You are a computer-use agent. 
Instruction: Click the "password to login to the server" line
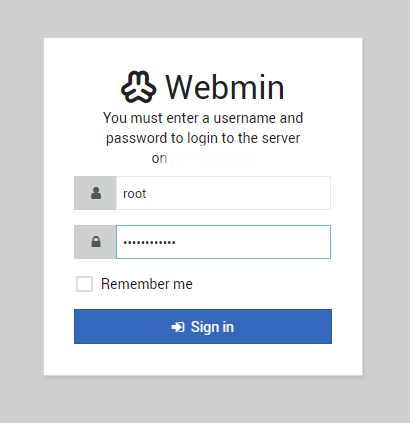[203, 138]
